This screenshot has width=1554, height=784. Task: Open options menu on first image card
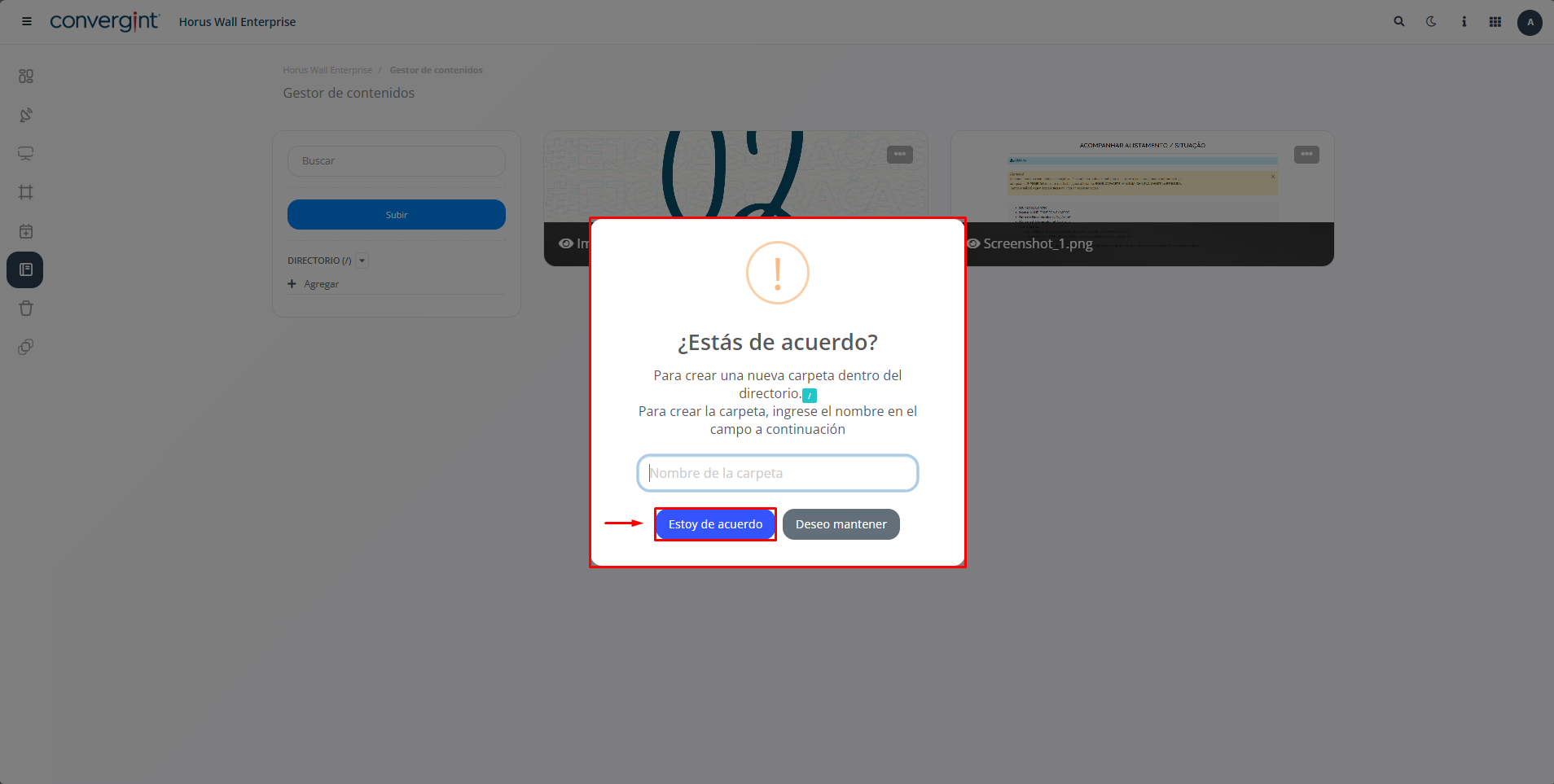[x=899, y=155]
